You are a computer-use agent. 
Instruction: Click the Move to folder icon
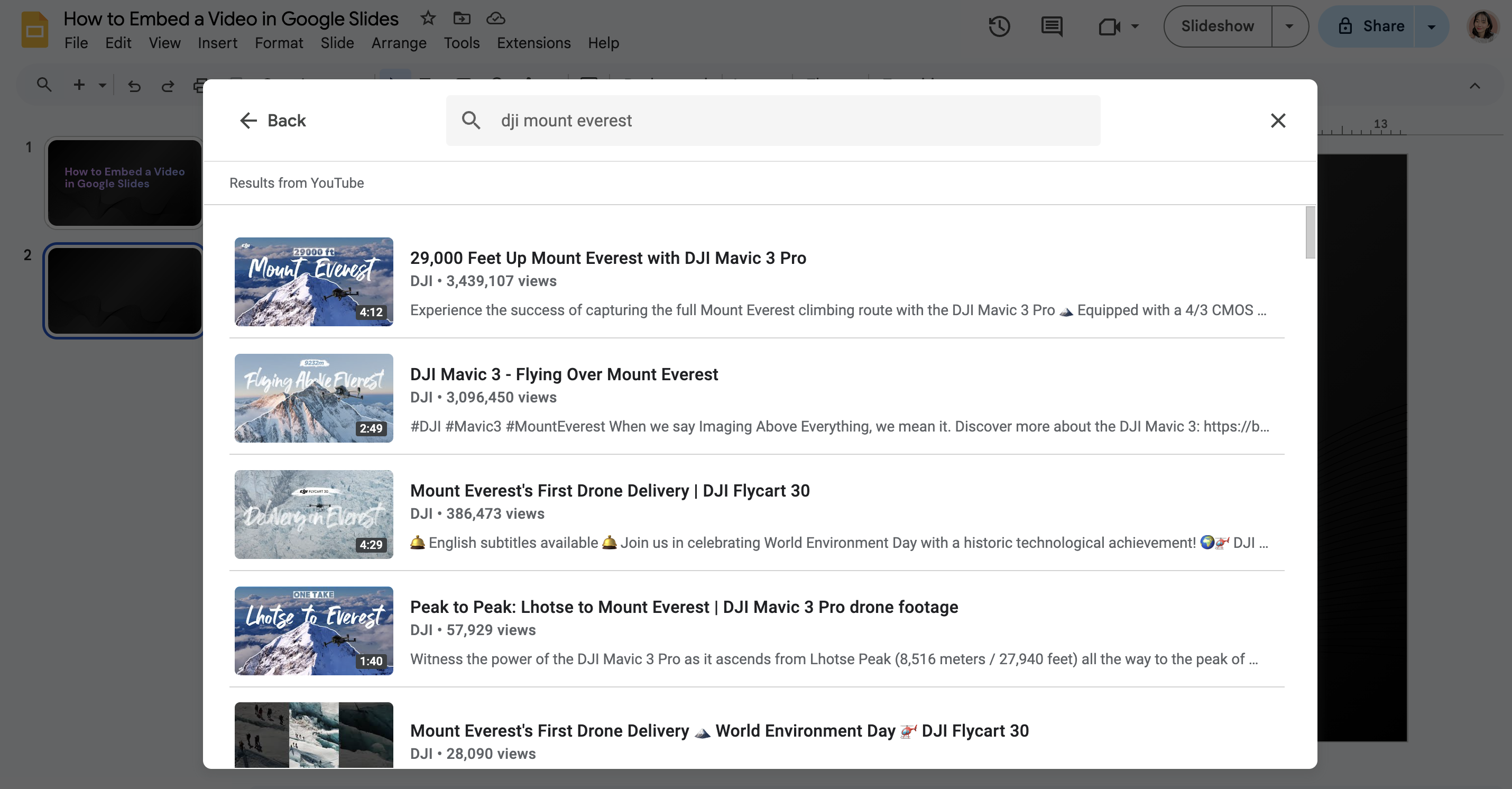tap(462, 18)
